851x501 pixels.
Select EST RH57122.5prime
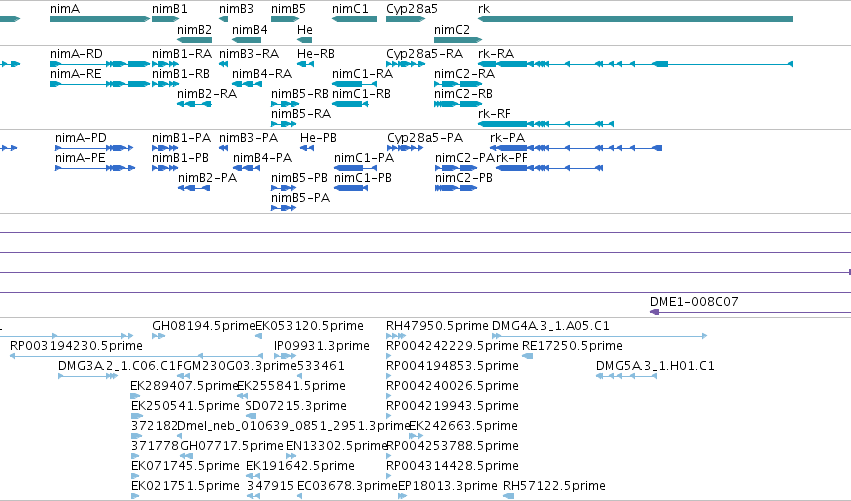pos(509,497)
